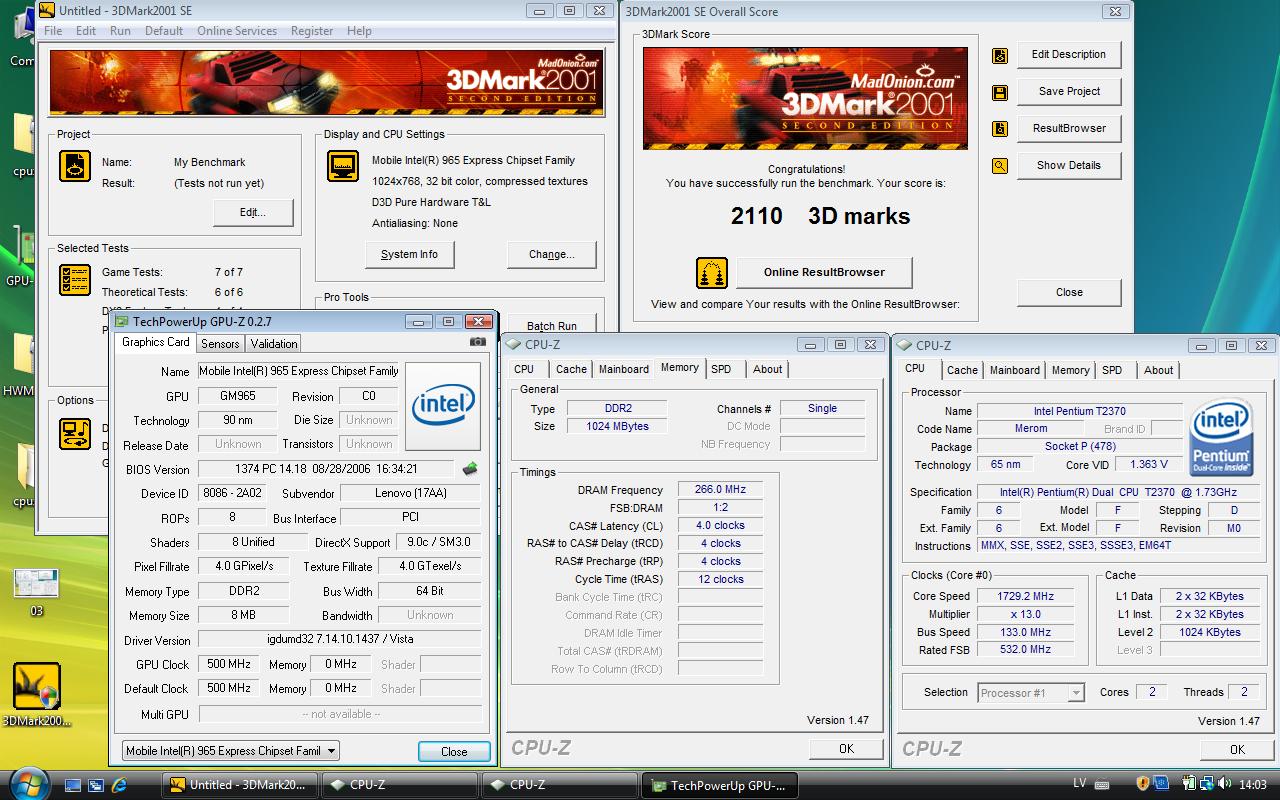Click the Edit... button in Project section
The image size is (1280, 800).
tap(253, 213)
